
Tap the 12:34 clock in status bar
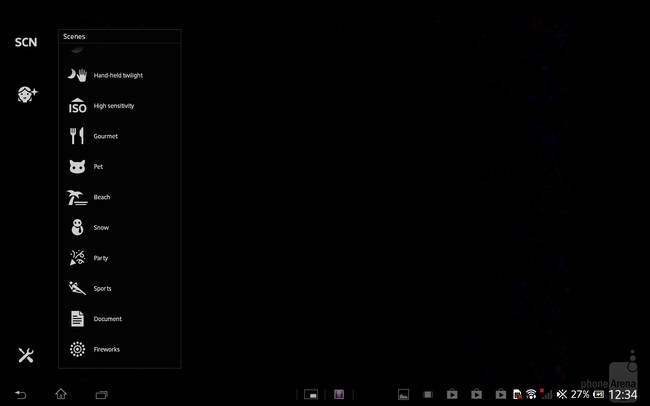pyautogui.click(x=622, y=394)
